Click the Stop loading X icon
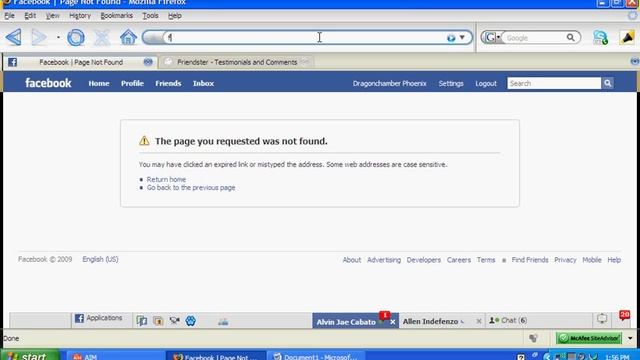640x360 pixels. point(102,38)
